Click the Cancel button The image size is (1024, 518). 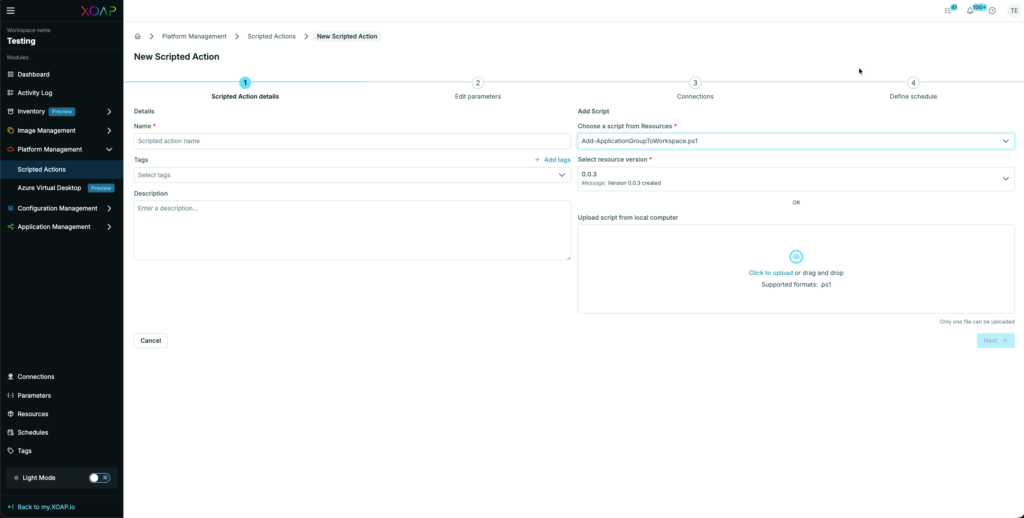point(150,340)
